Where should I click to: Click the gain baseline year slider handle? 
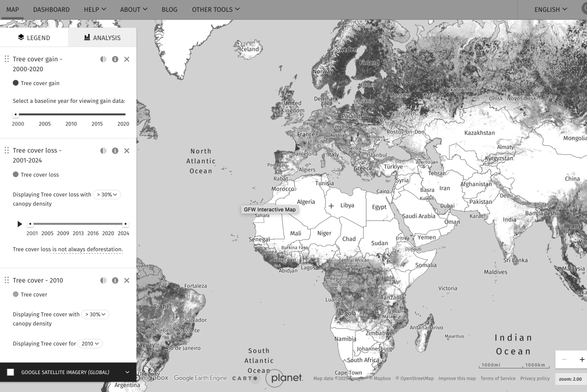[x=15, y=114]
